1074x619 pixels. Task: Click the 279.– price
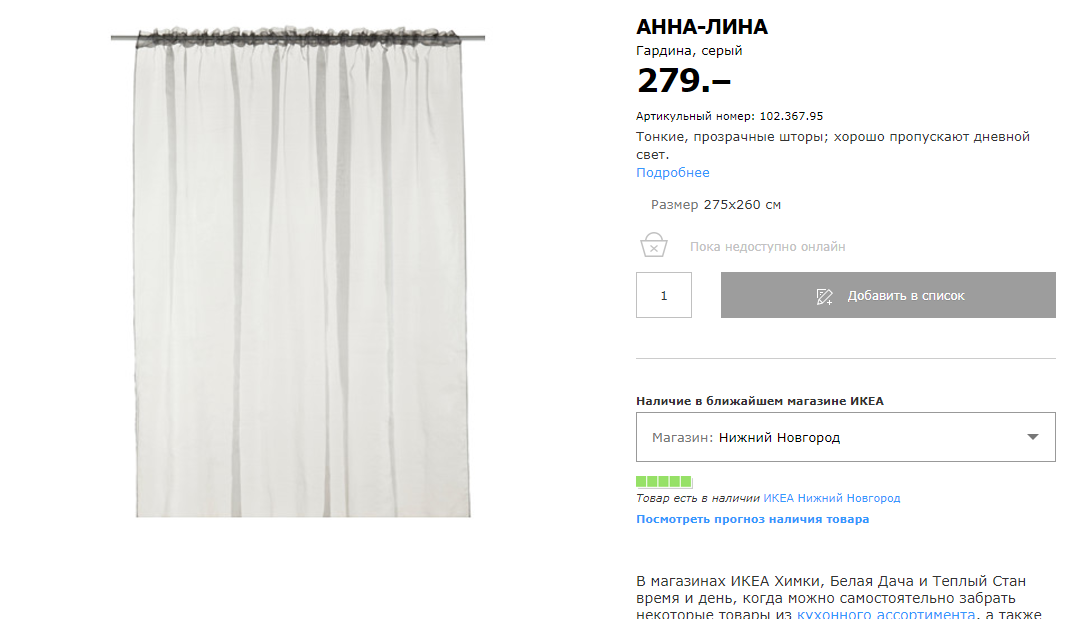click(x=684, y=81)
